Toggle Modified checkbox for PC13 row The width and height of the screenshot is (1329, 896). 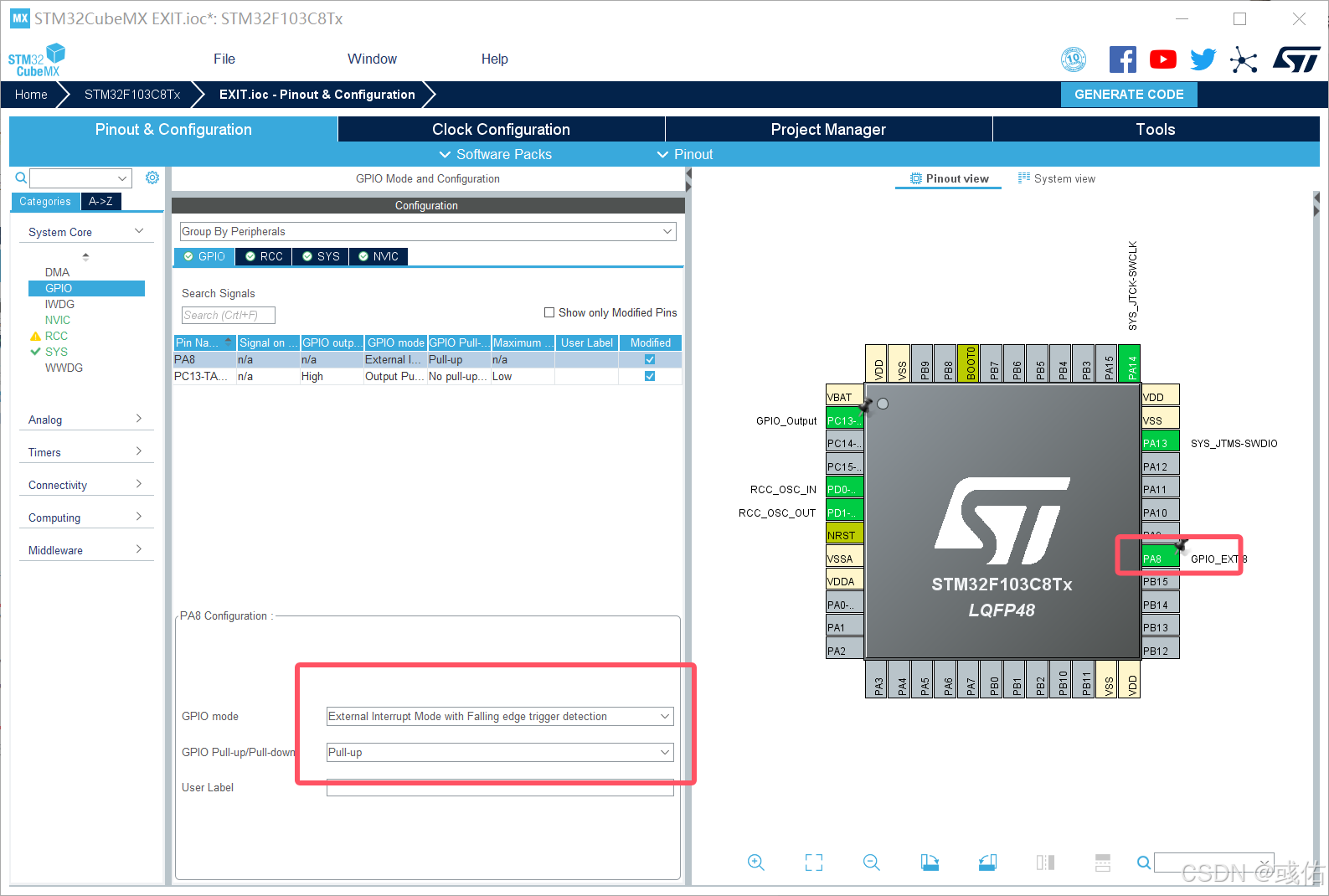point(650,376)
